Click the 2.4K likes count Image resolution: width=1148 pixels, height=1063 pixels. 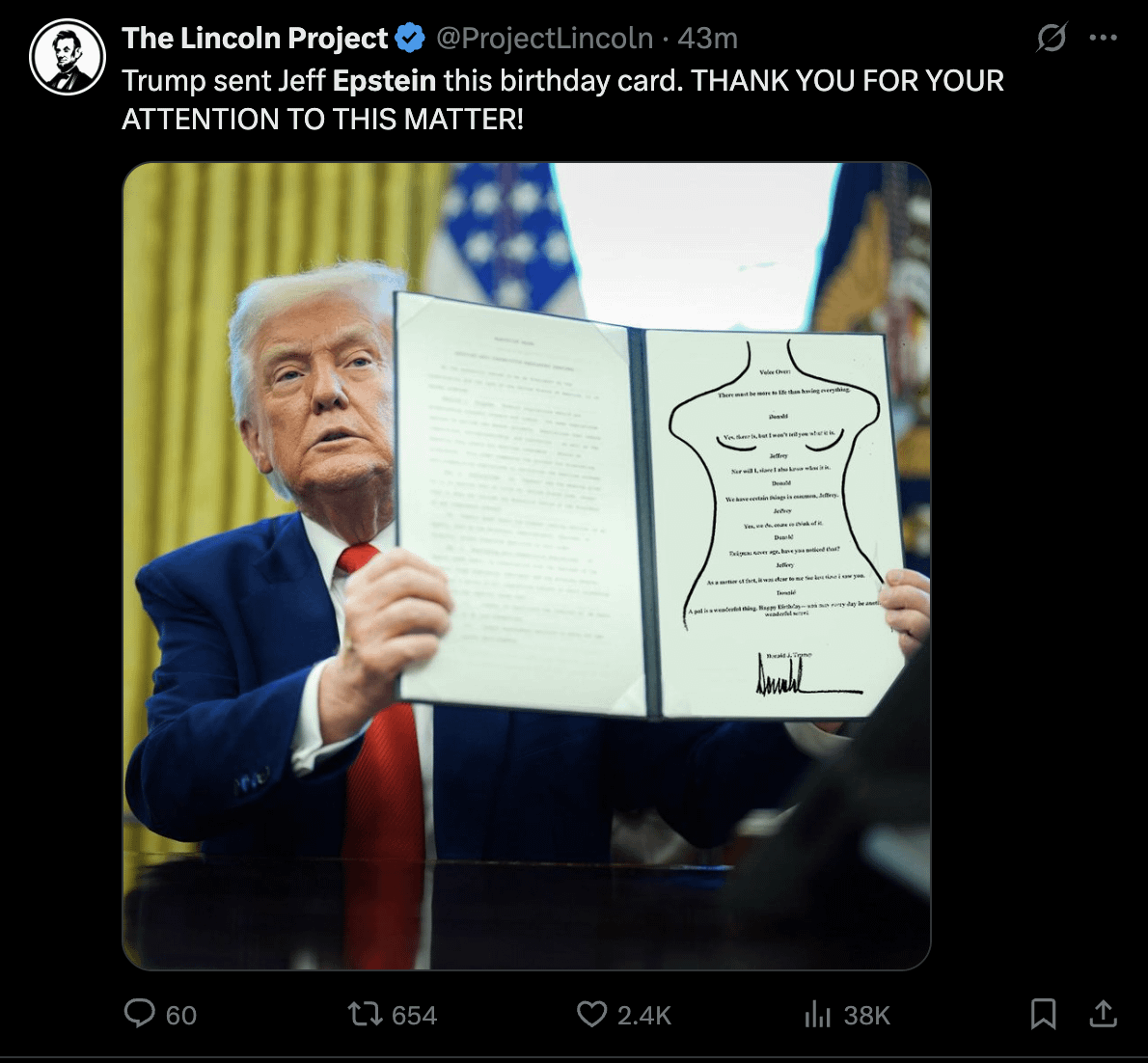[x=644, y=1016]
